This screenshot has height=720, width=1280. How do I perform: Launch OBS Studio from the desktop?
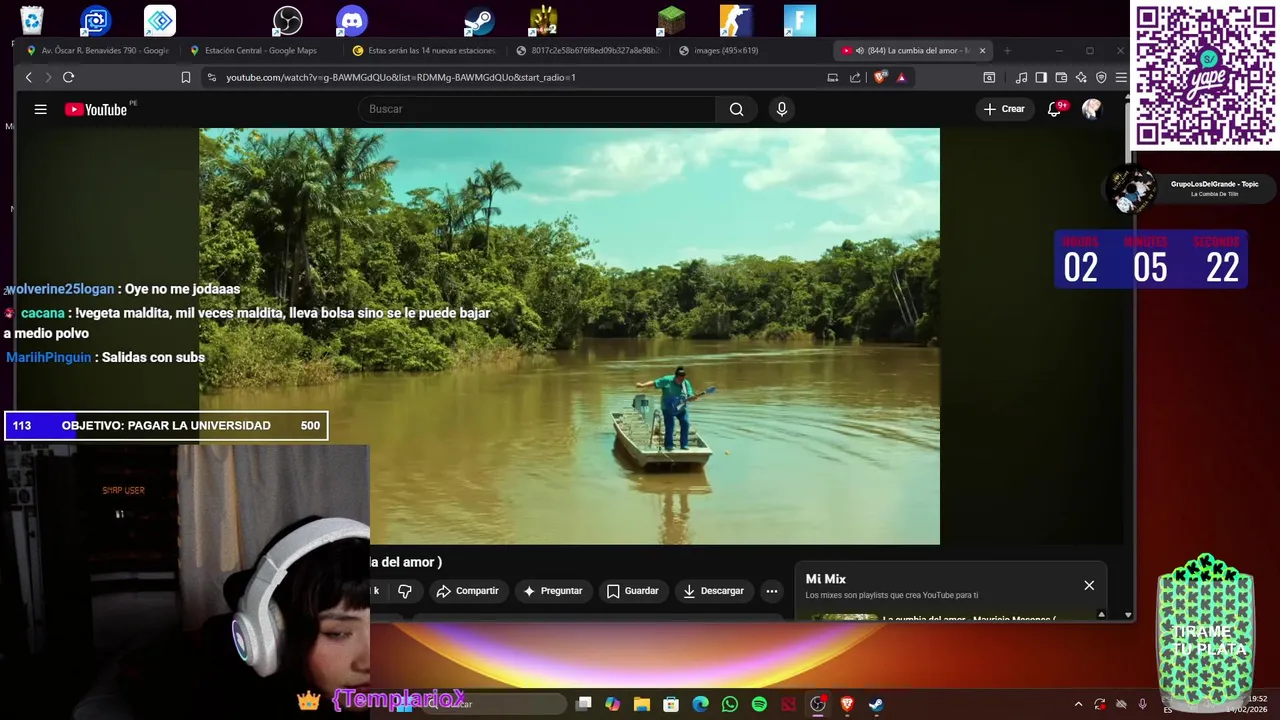tap(288, 20)
